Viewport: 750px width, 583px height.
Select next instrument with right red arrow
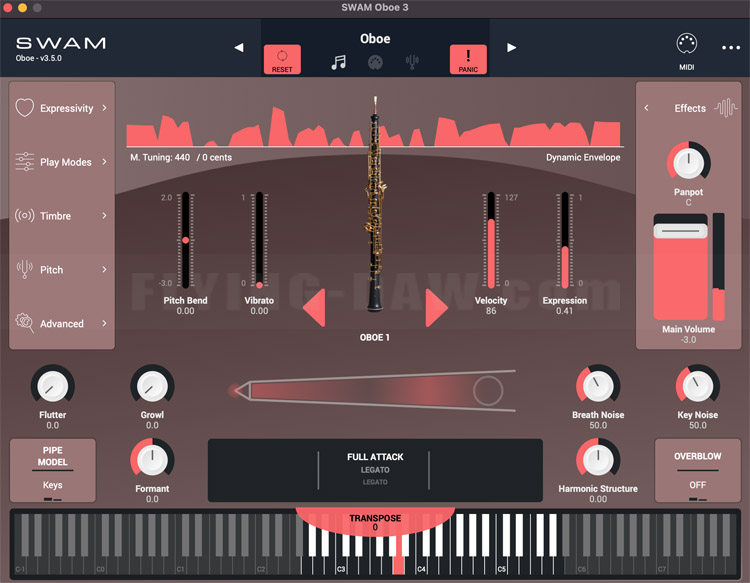(x=436, y=308)
